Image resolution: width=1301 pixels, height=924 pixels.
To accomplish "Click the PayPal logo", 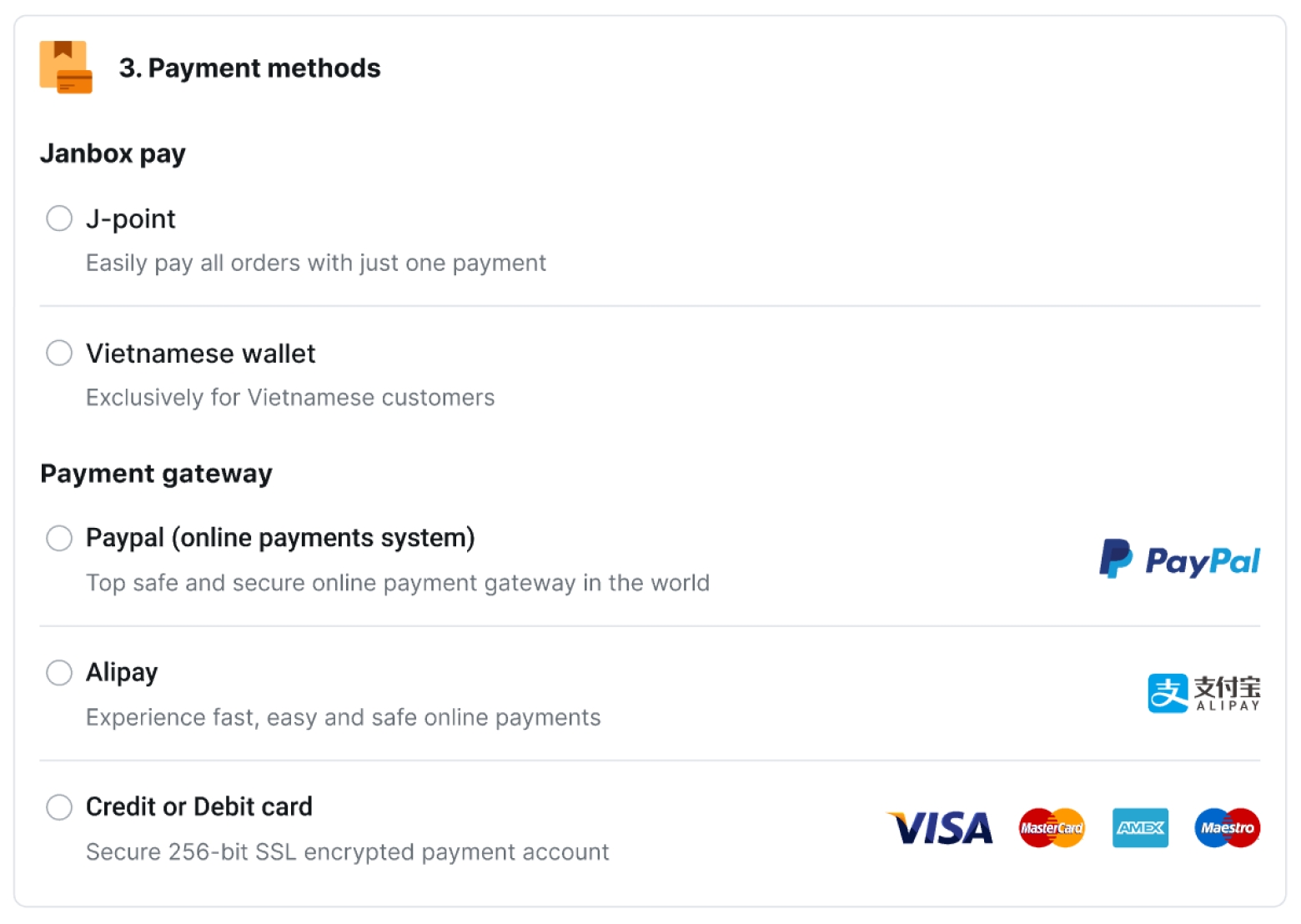I will [1179, 560].
